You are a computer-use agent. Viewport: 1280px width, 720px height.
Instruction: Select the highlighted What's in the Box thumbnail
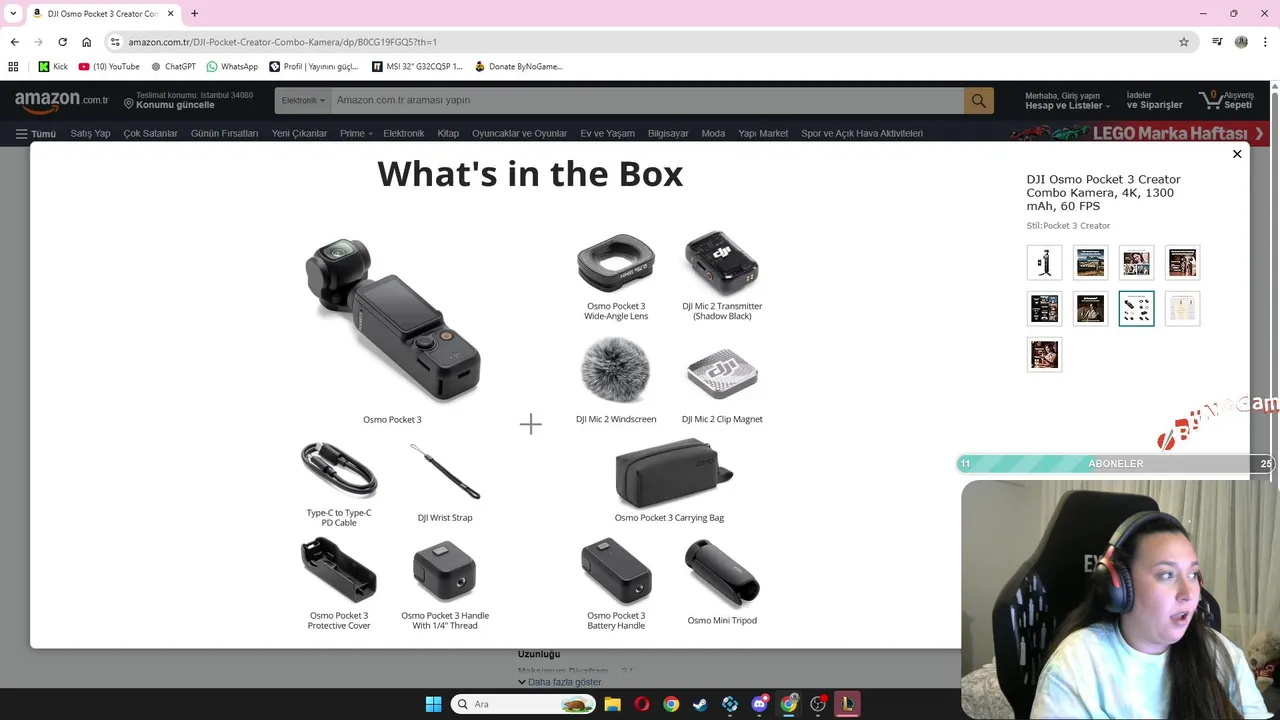pos(1136,309)
